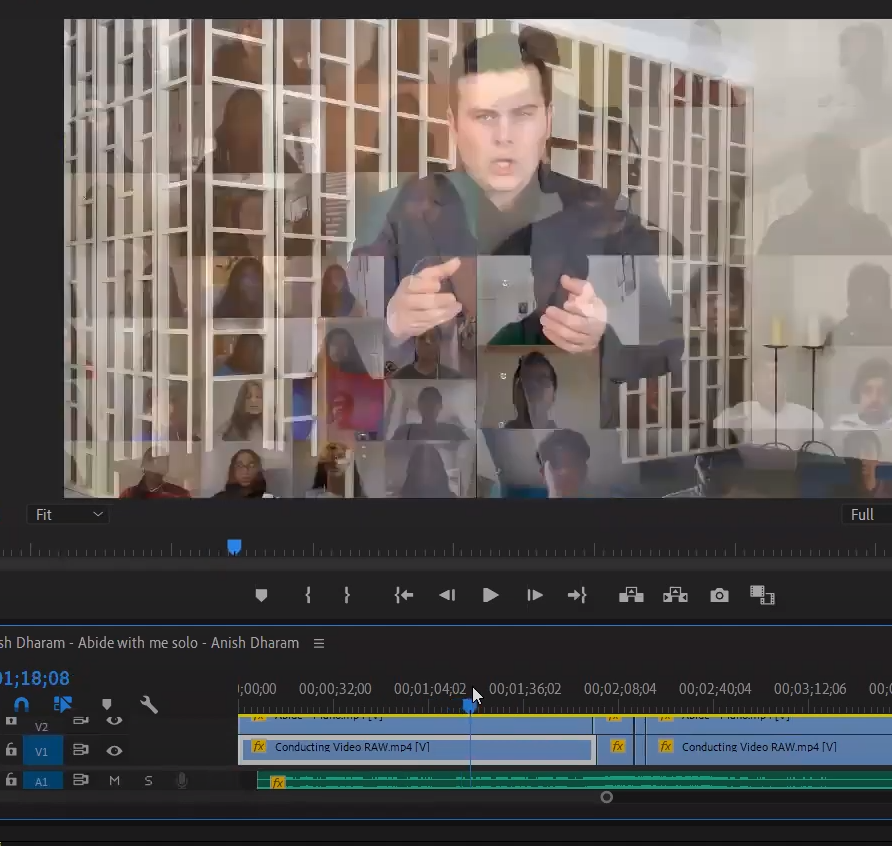The image size is (892, 846).
Task: Toggle A1 track targeting
Action: tap(42, 781)
